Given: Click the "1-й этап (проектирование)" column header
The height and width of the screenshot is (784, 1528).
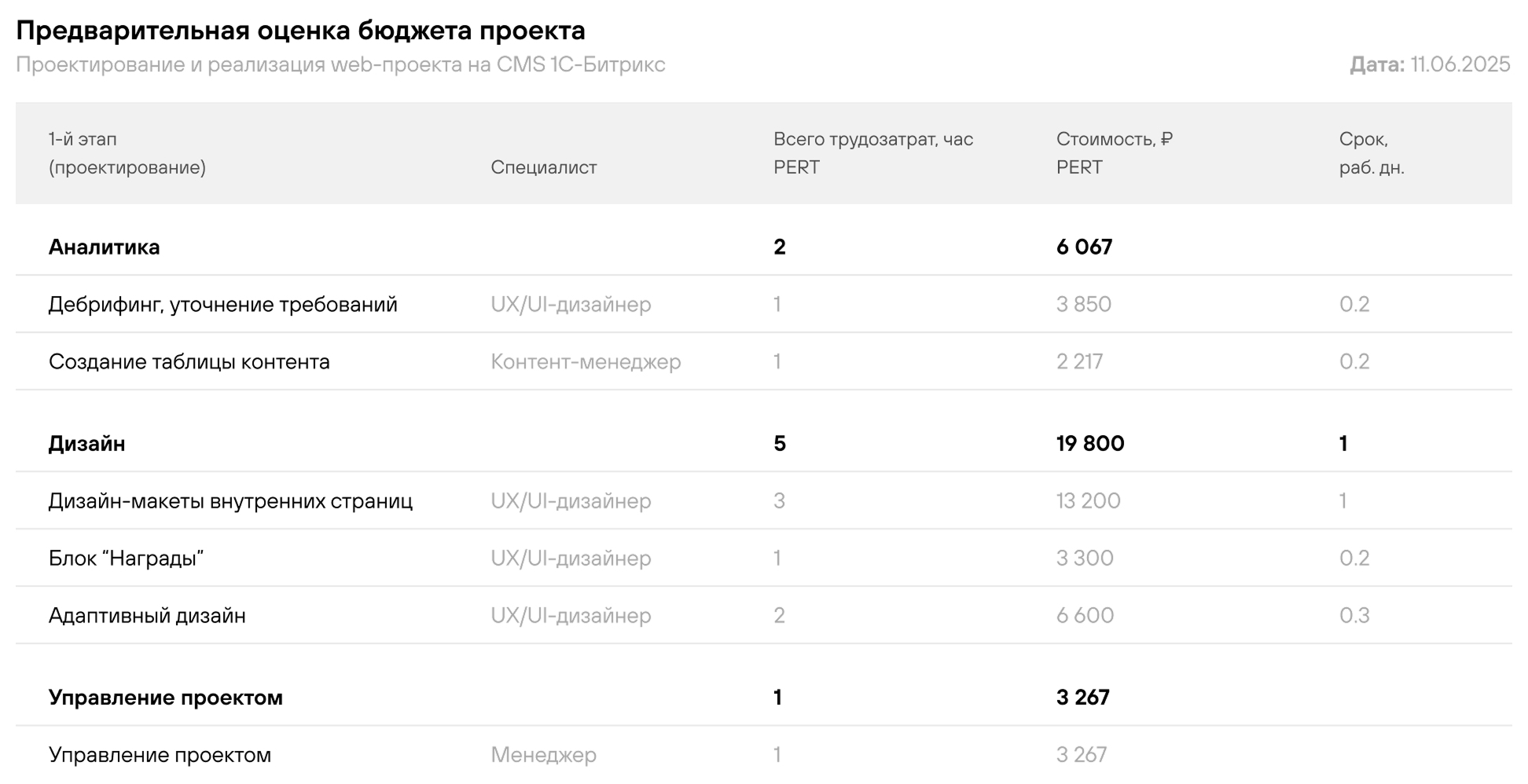Looking at the screenshot, I should pyautogui.click(x=127, y=153).
